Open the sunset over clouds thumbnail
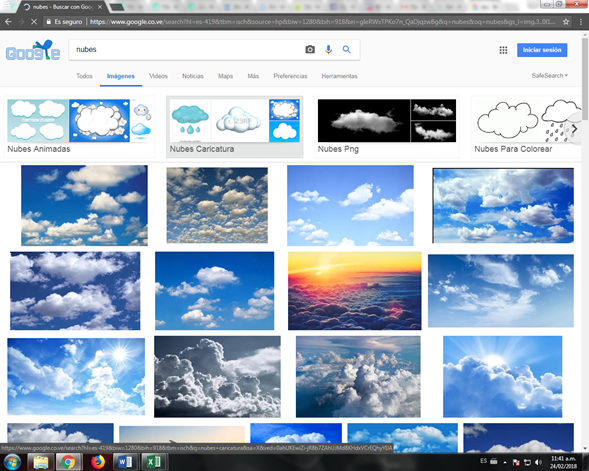 (x=355, y=291)
